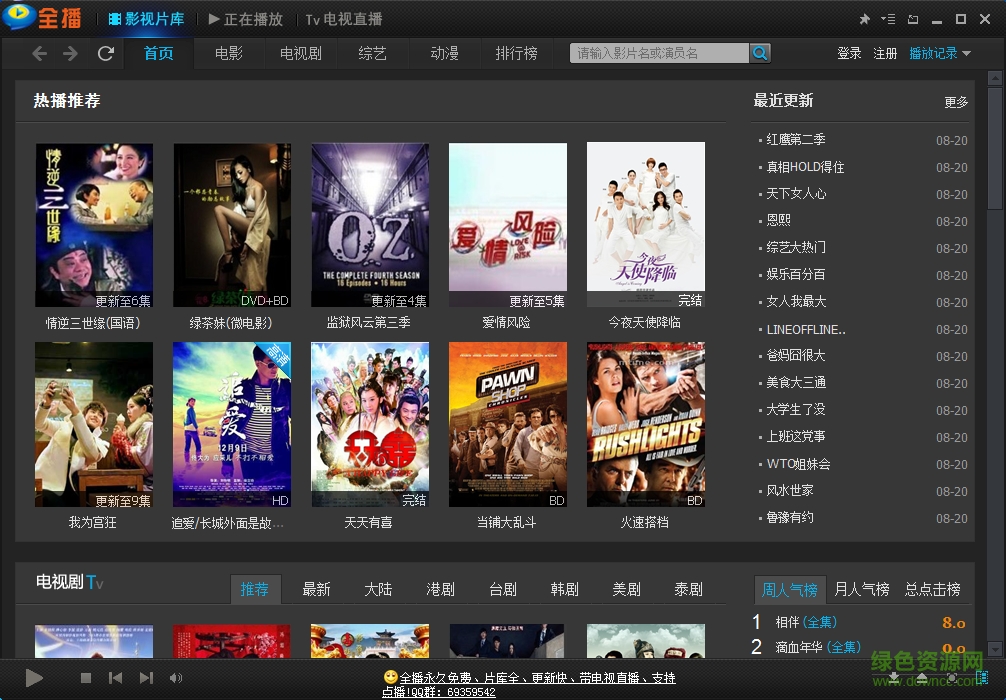1006x700 pixels.
Task: Open ranked item 相伴 (全集)
Action: coord(806,622)
